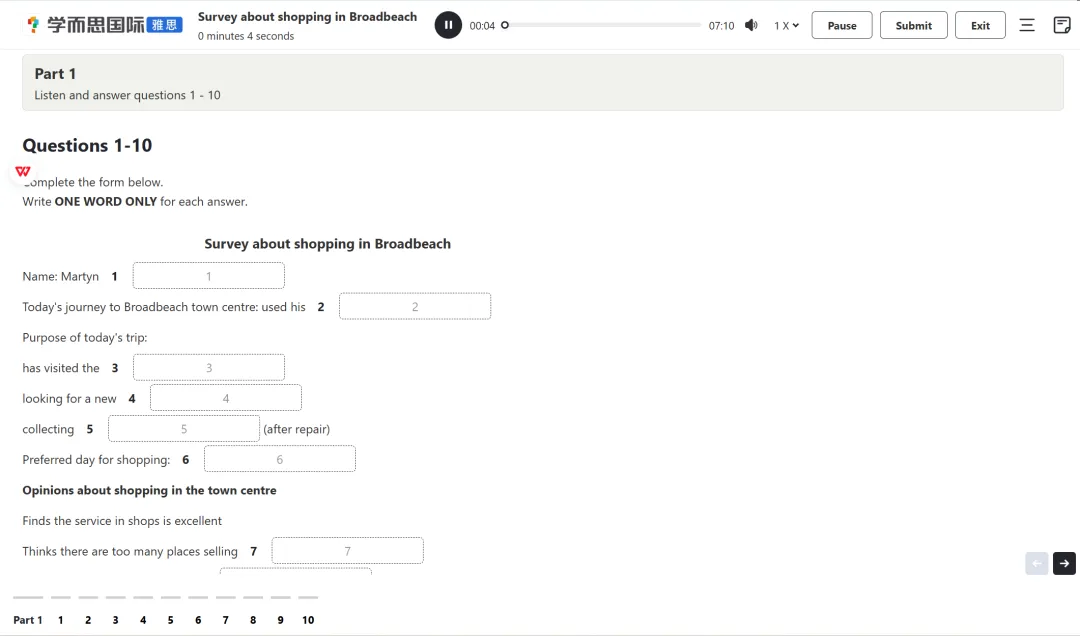Viewport: 1080px width, 636px height.
Task: Jump to question 6 in bottom navigation
Action: click(198, 620)
